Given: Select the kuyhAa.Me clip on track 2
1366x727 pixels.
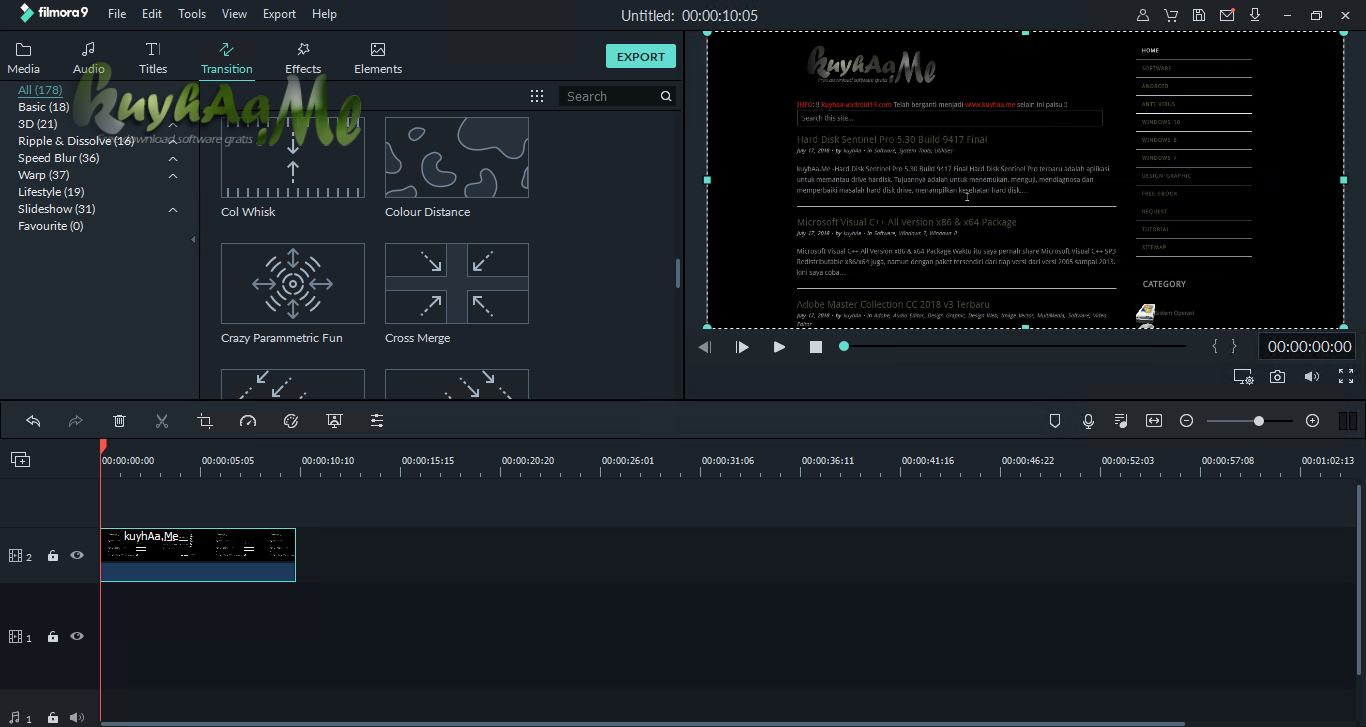Looking at the screenshot, I should [x=198, y=555].
